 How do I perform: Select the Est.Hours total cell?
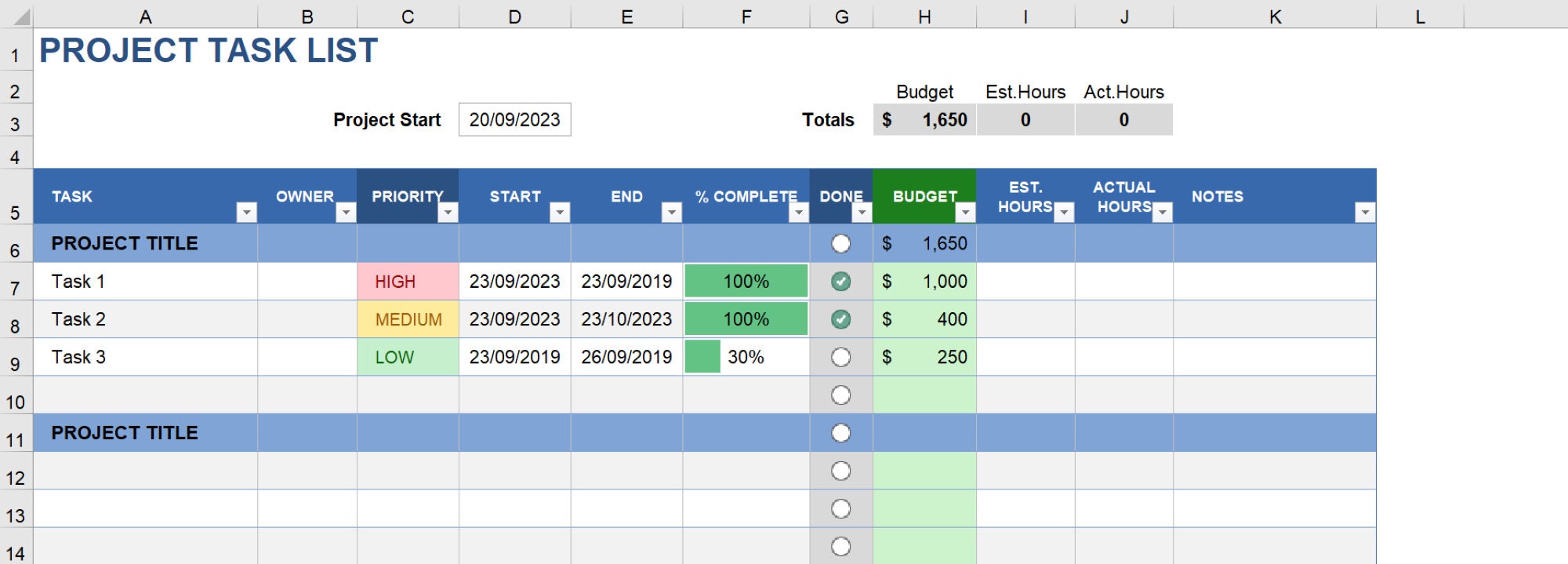[1025, 119]
